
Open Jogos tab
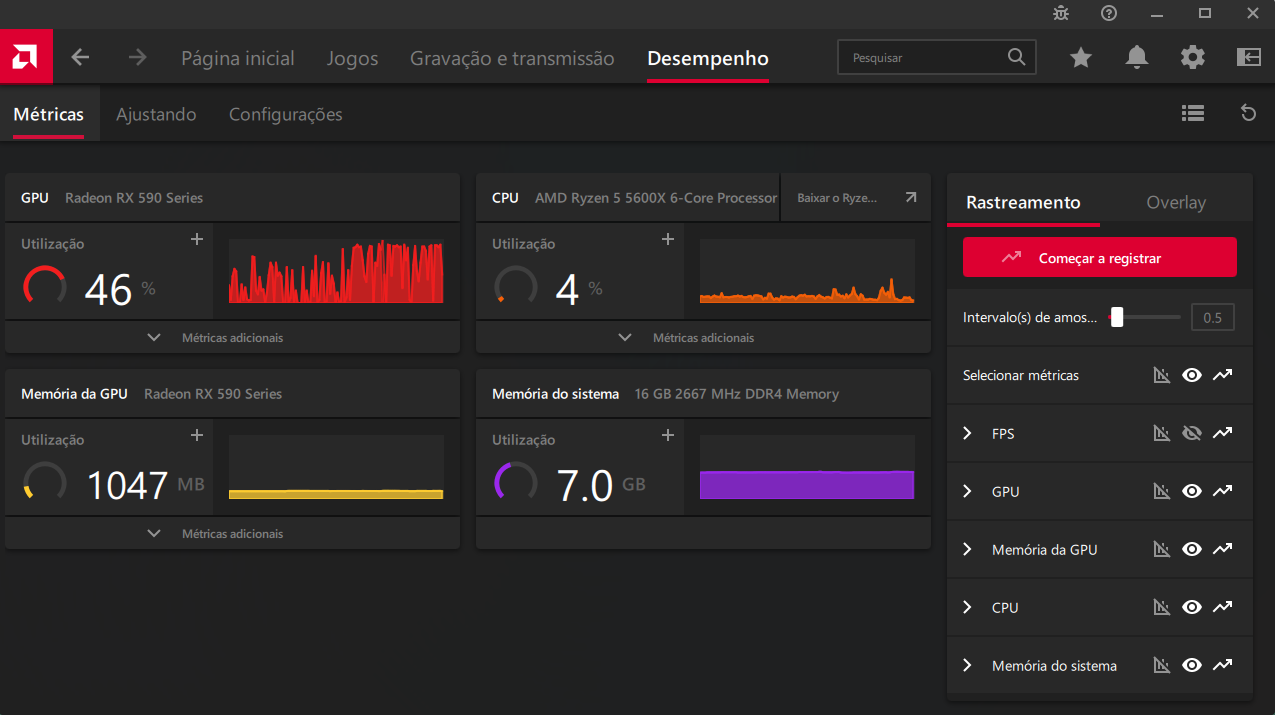[x=352, y=58]
